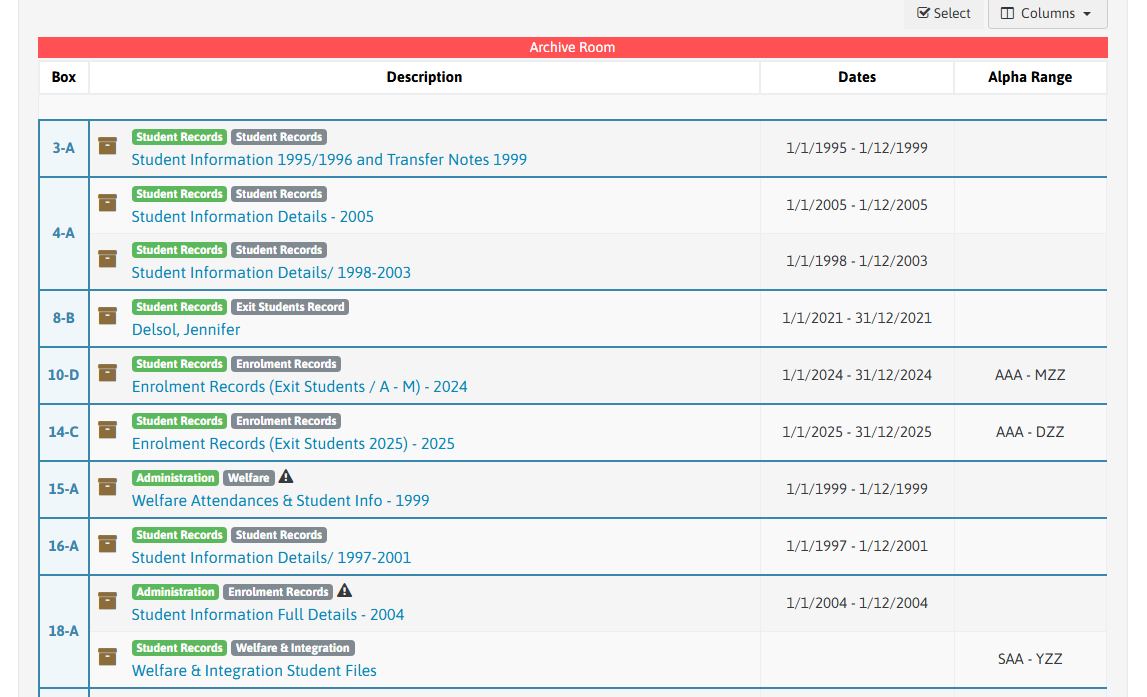This screenshot has height=697, width=1147.
Task: Click Enrolment Records tag on Exit Students 2025 row
Action: [286, 421]
